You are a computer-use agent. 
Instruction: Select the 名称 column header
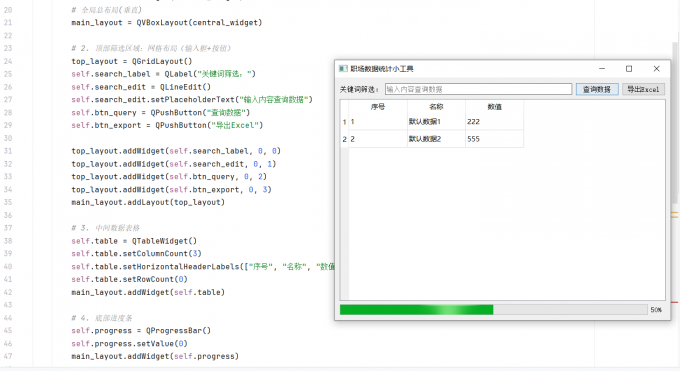tap(436, 107)
